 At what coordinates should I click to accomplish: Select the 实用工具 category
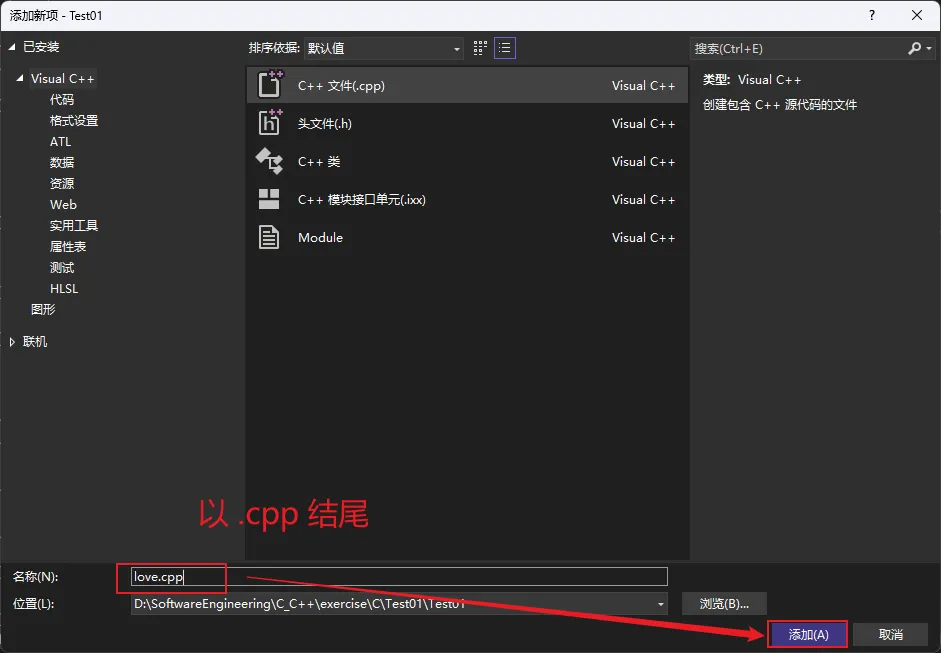pos(74,226)
